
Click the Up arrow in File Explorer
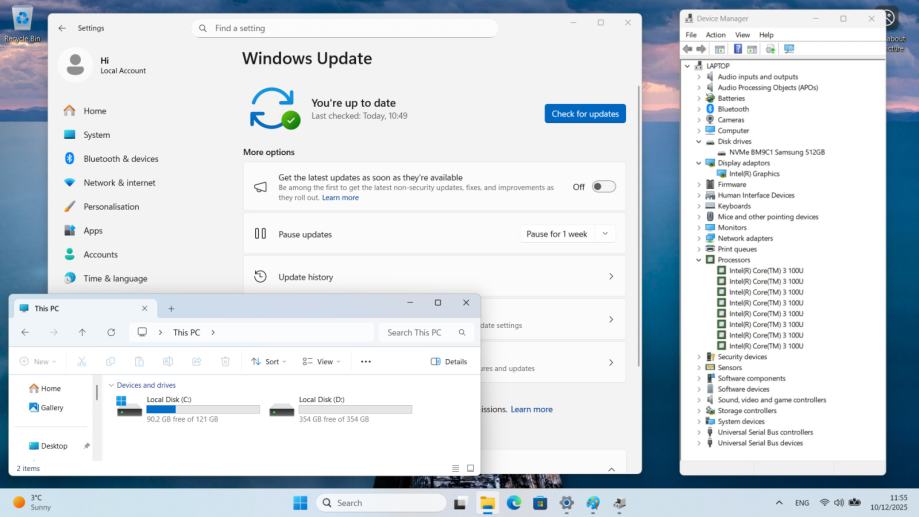pos(82,332)
